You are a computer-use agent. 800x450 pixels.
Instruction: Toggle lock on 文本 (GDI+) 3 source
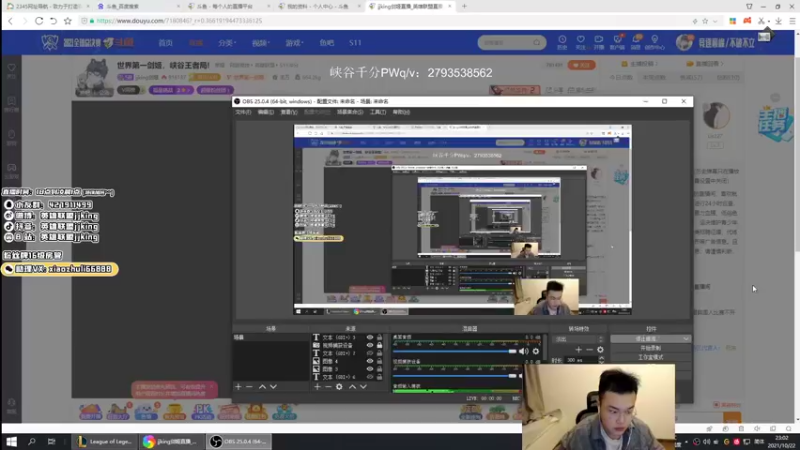pos(380,337)
